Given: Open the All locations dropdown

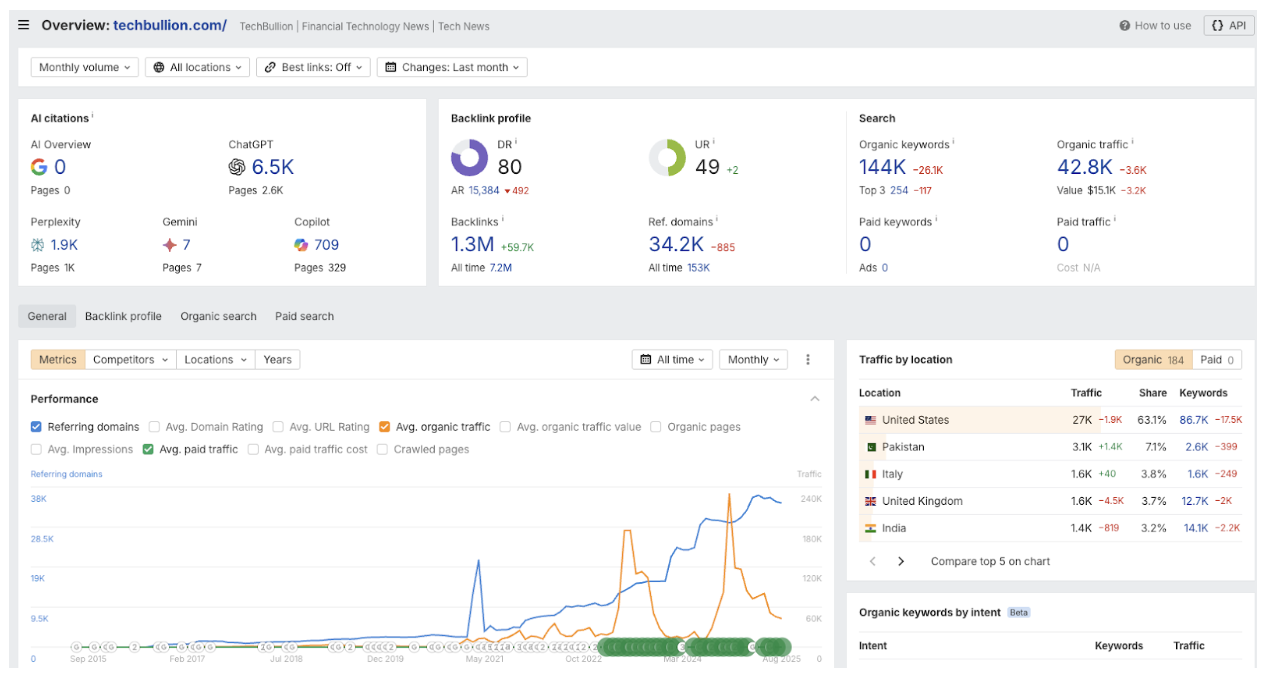Looking at the screenshot, I should (198, 67).
